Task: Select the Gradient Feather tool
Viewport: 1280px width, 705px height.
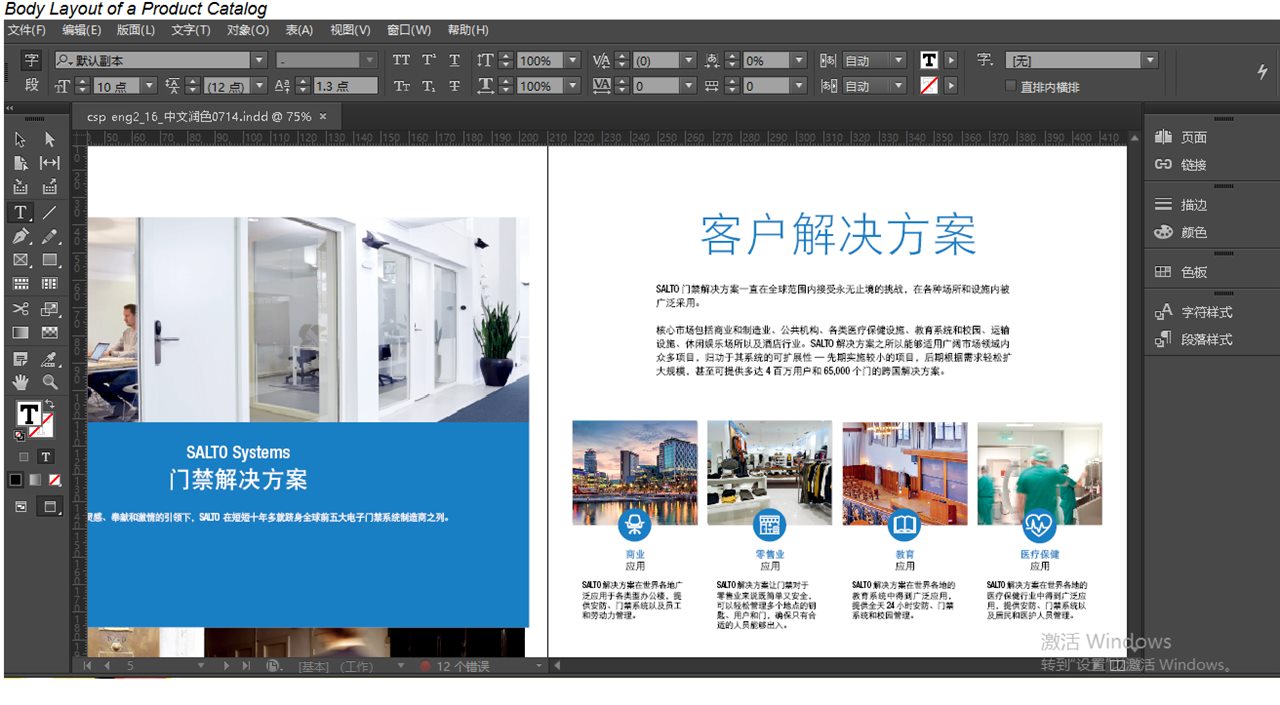Action: (x=49, y=333)
